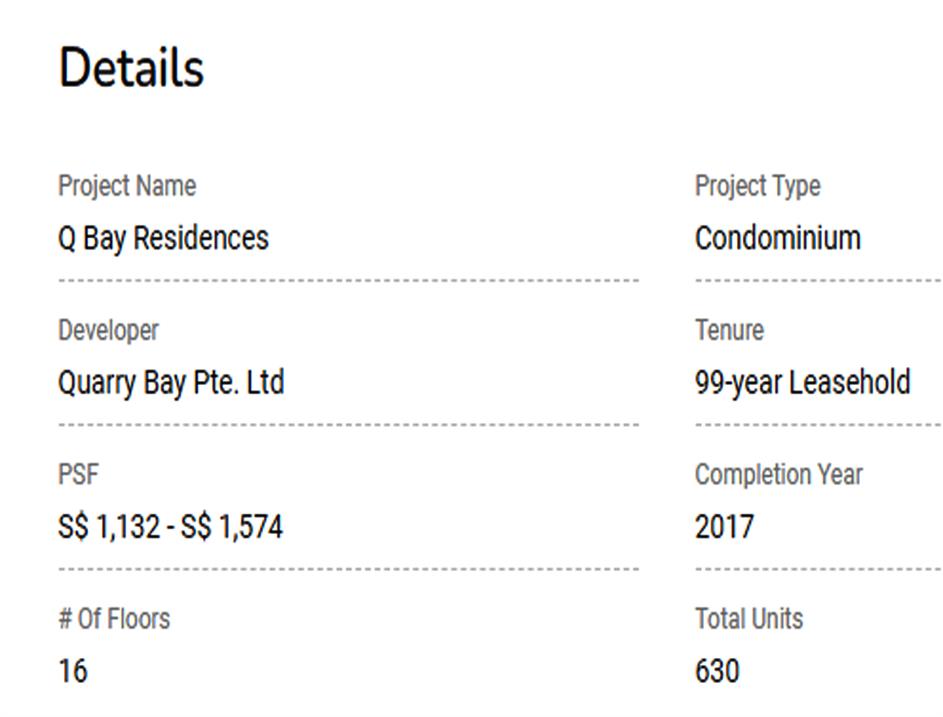The image size is (943, 717).
Task: Click the Total Units label
Action: [x=748, y=618]
